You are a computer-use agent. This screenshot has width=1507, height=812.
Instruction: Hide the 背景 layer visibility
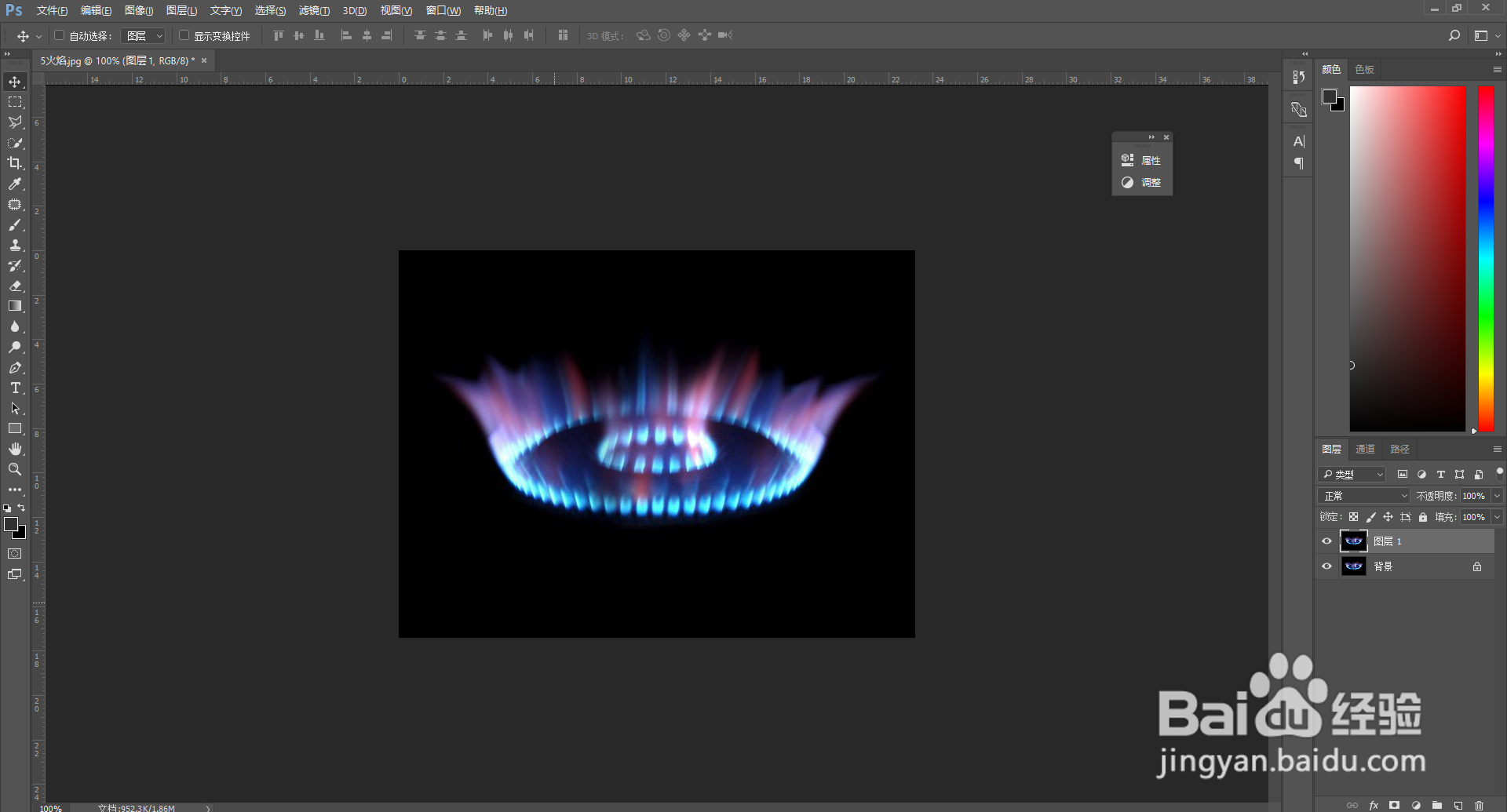(1326, 566)
